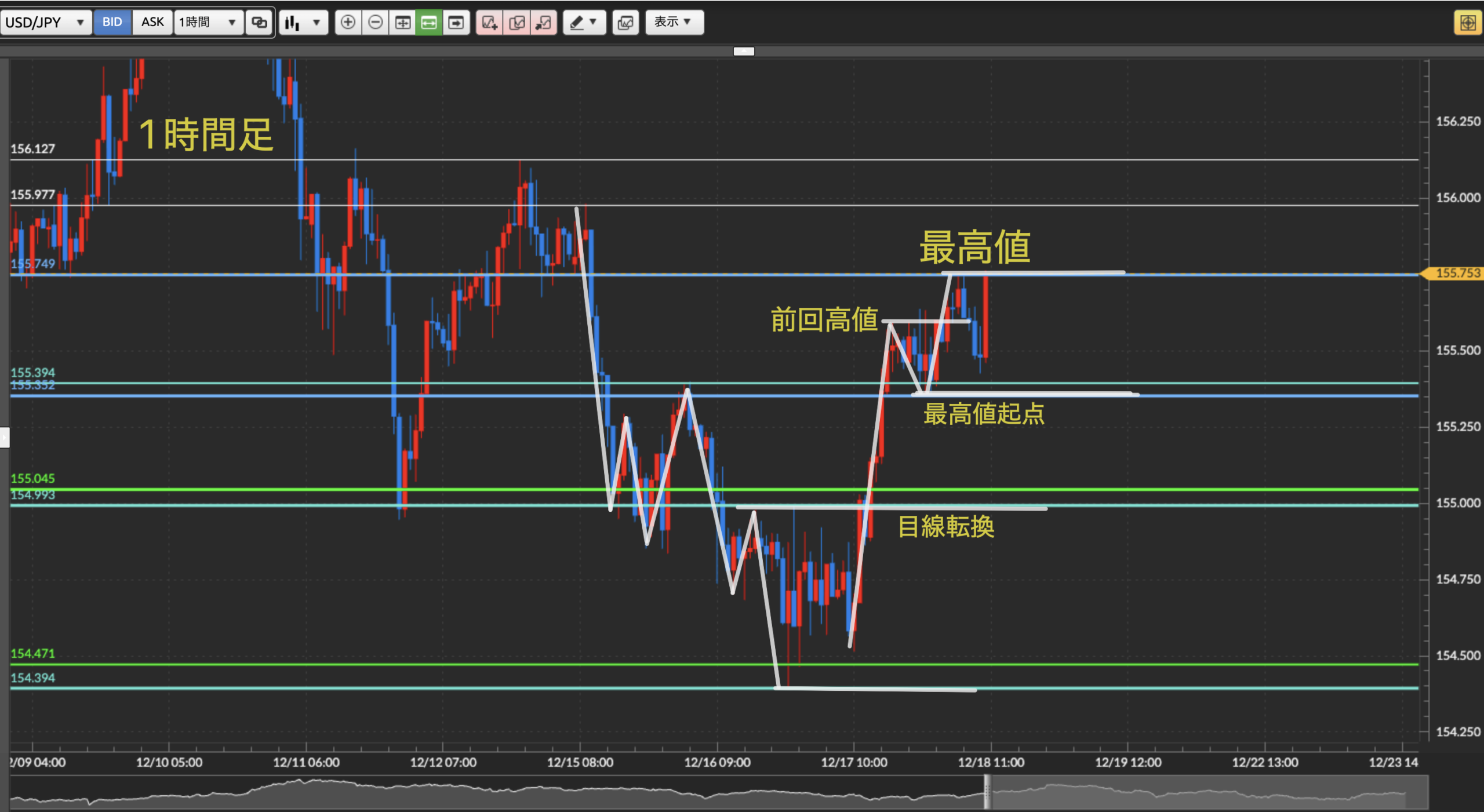The image size is (1484, 812).
Task: Open the 1時間 timeframe dropdown
Action: click(x=208, y=23)
